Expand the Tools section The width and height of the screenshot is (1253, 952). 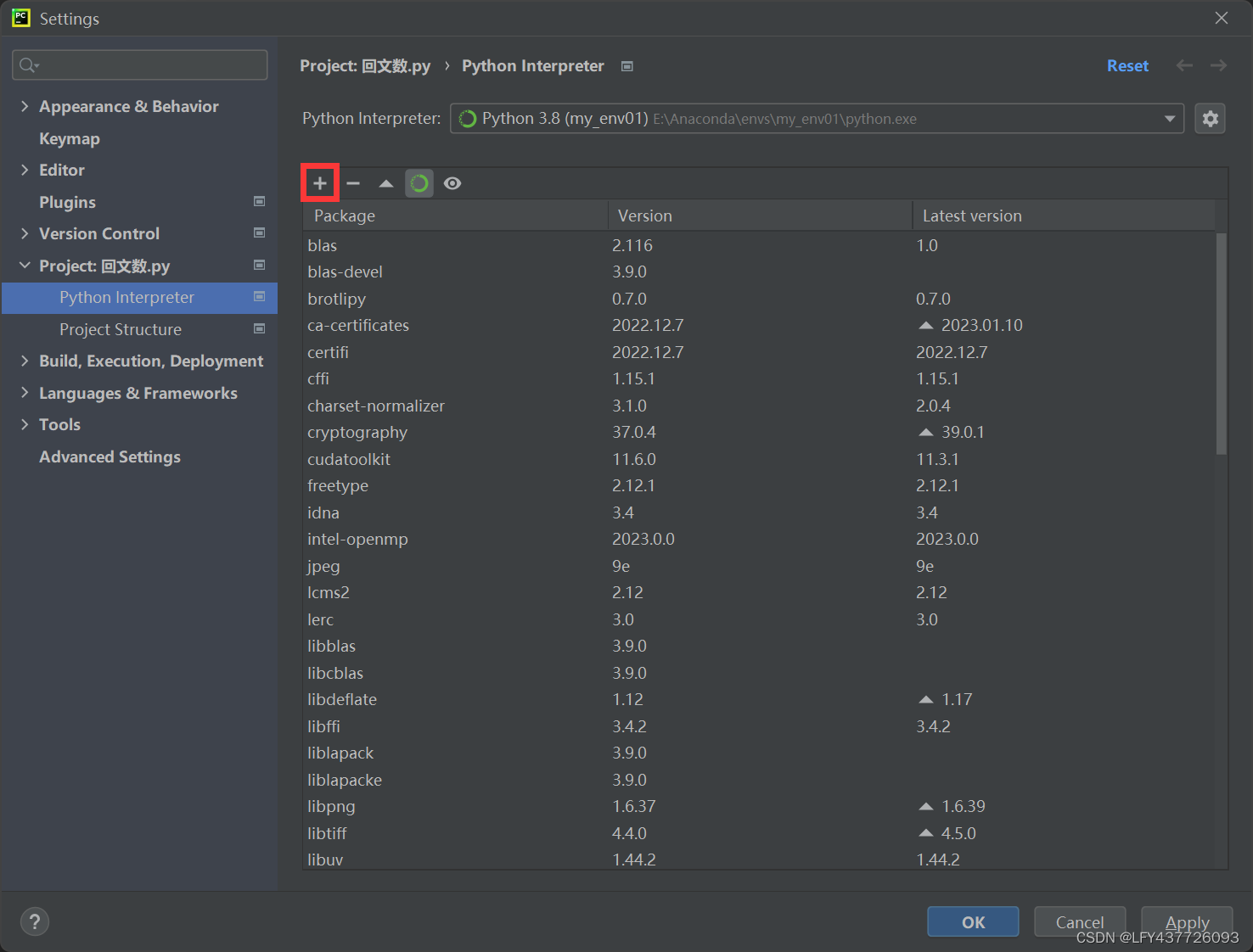click(x=25, y=424)
